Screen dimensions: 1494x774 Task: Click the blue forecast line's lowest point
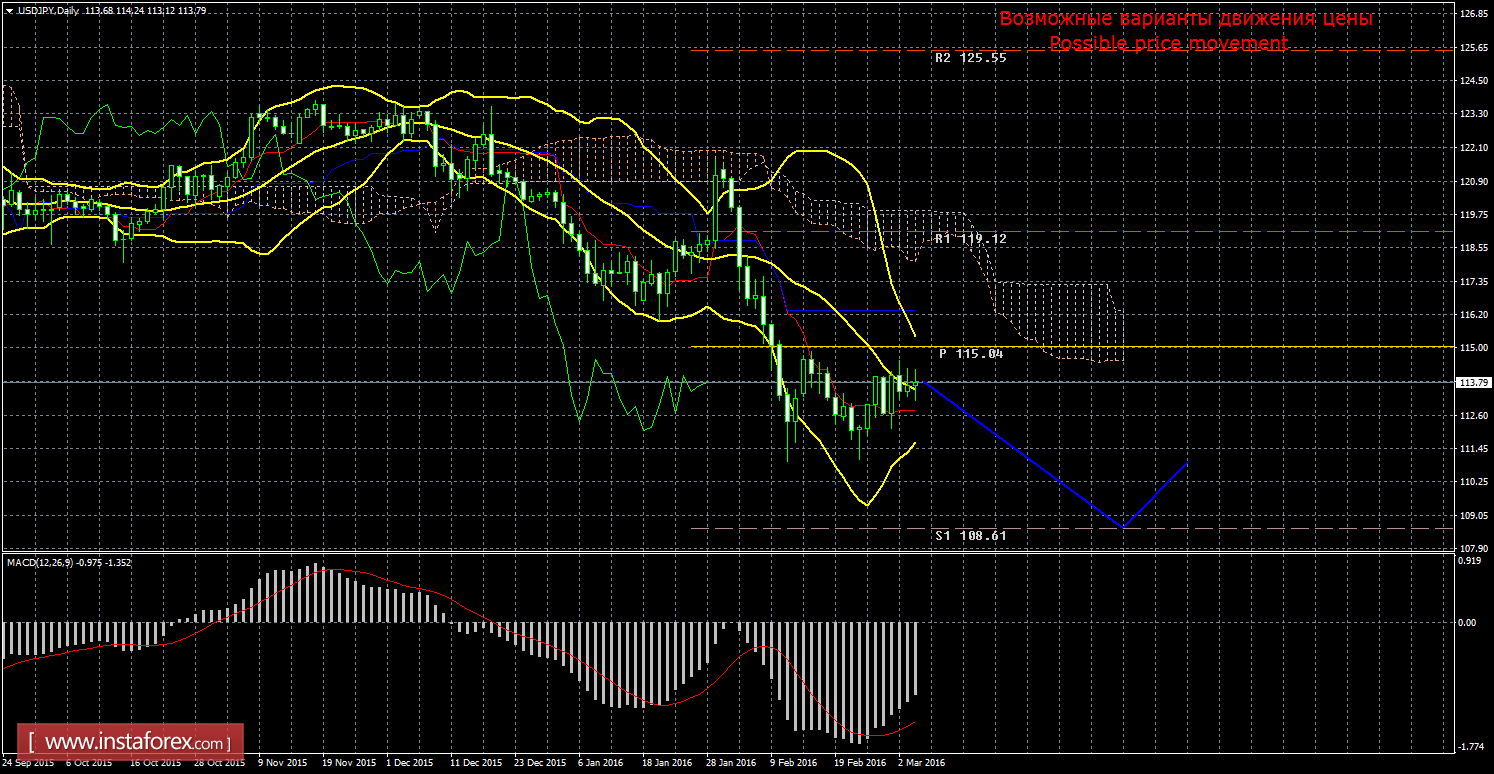coord(1123,527)
